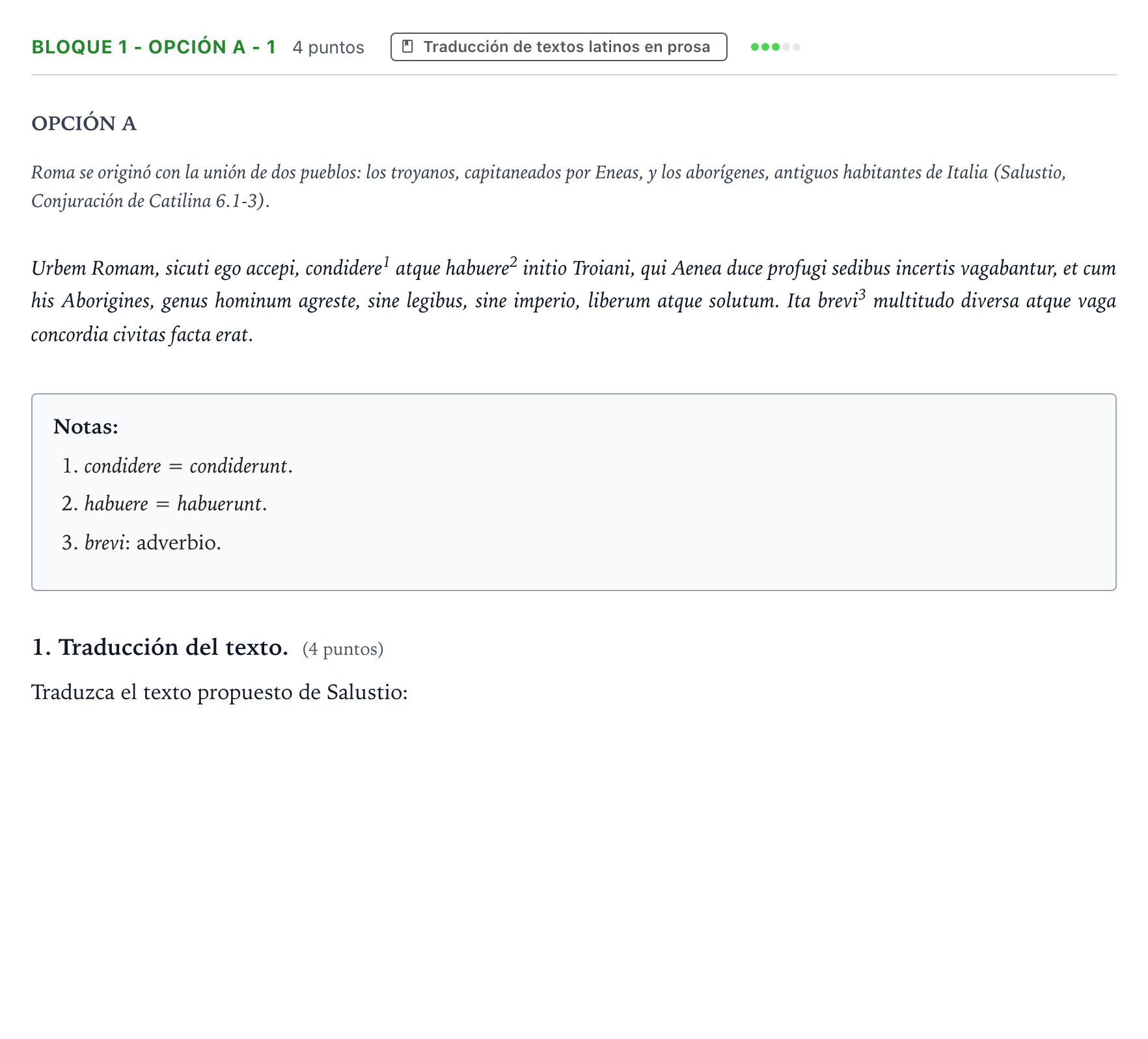Select the 'OPCIÓN A' subheading
This screenshot has width=1148, height=1039.
click(84, 124)
